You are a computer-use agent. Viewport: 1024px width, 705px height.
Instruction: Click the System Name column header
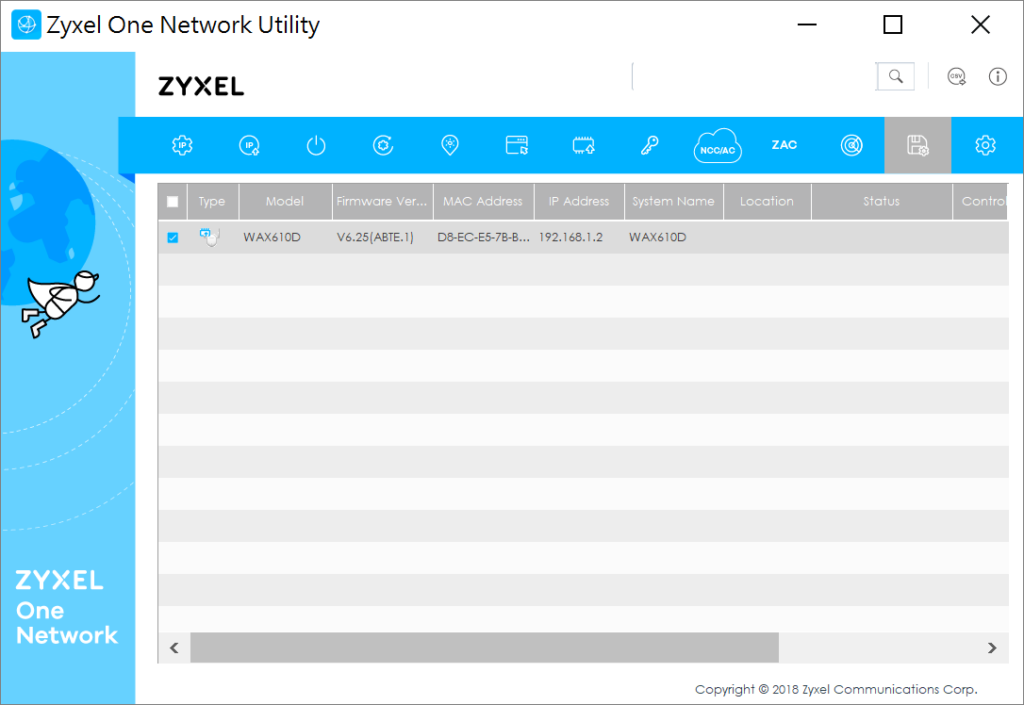coord(673,202)
